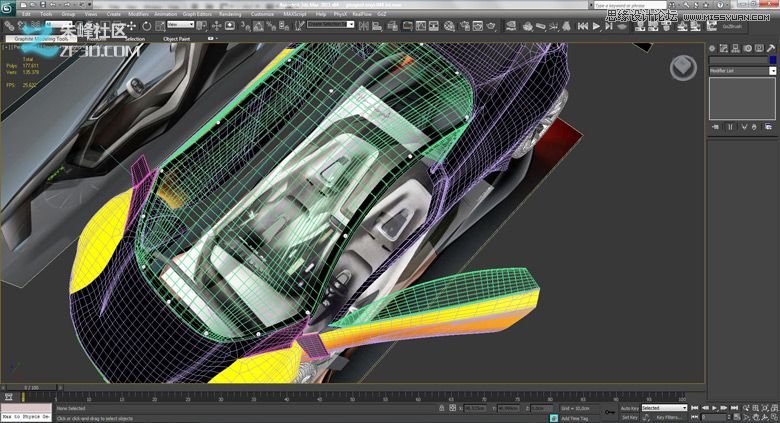Screen dimensions: 780x423
Task: Open the Modifiers menu
Action: tap(139, 14)
